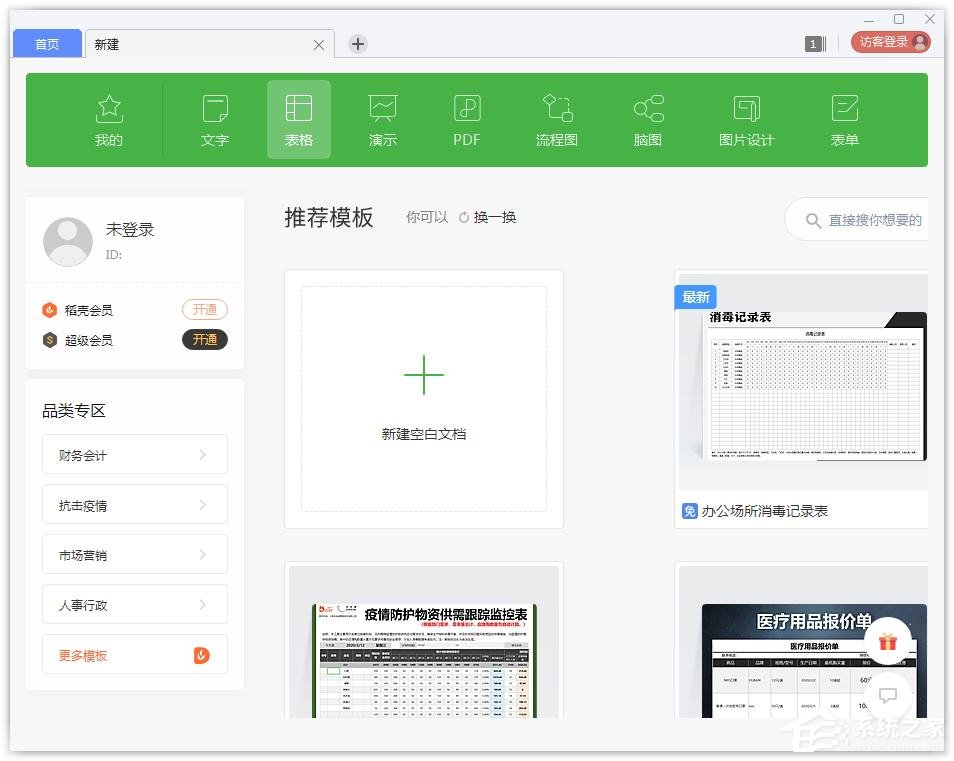This screenshot has height=761, width=954.
Task: Select the 流程图 flowchart icon
Action: click(556, 118)
